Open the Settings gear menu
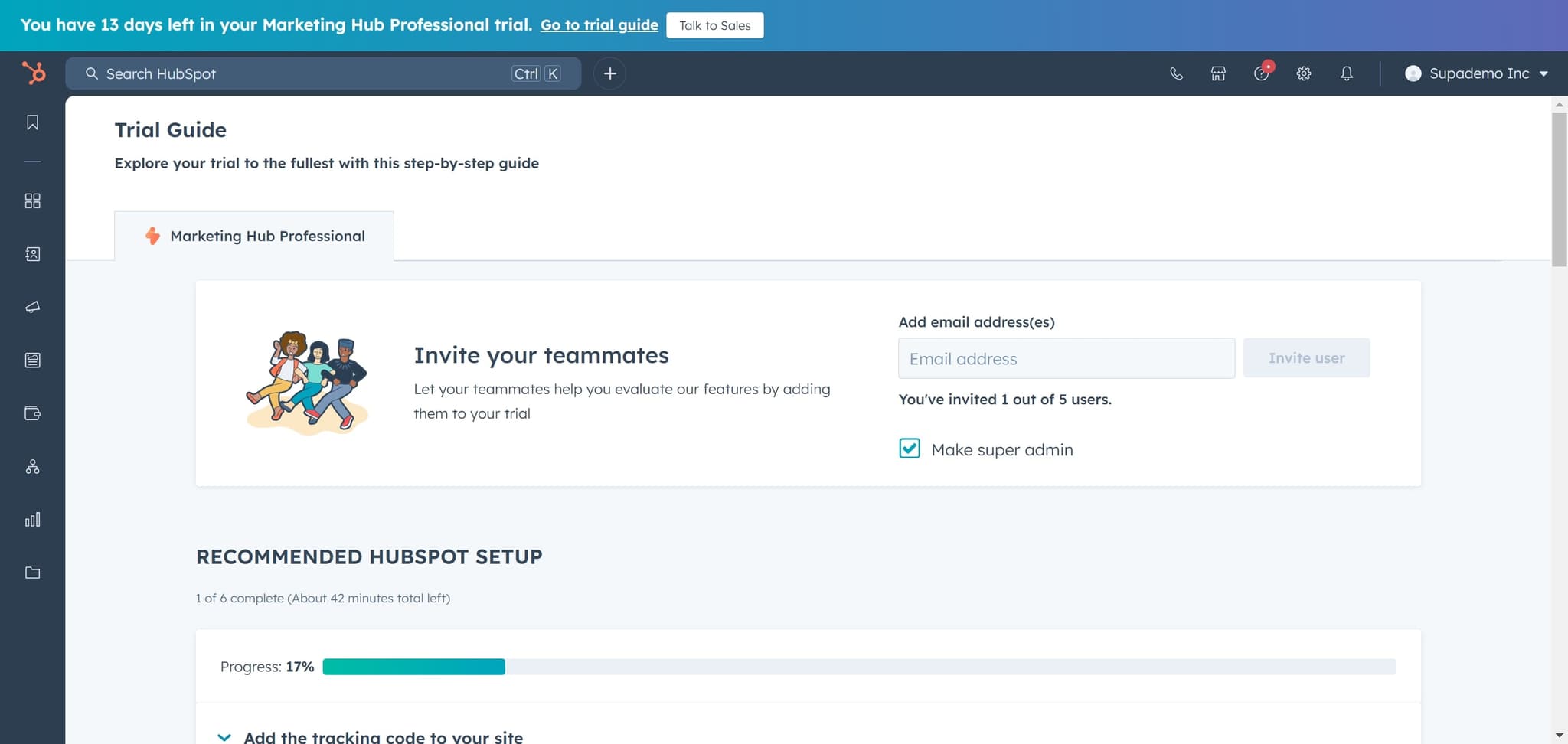The height and width of the screenshot is (744, 1568). [1304, 73]
